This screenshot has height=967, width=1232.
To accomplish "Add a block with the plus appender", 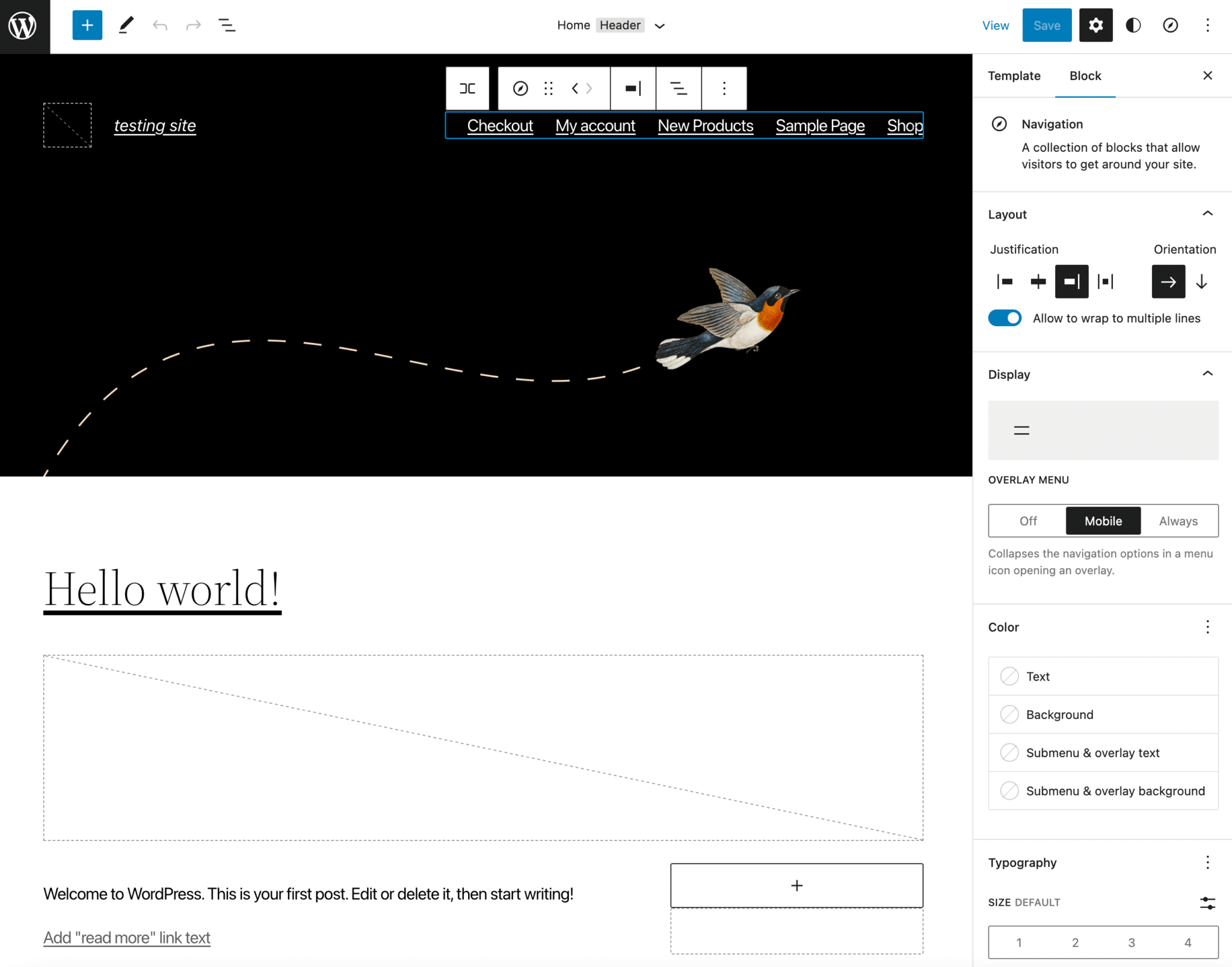I will coord(796,885).
